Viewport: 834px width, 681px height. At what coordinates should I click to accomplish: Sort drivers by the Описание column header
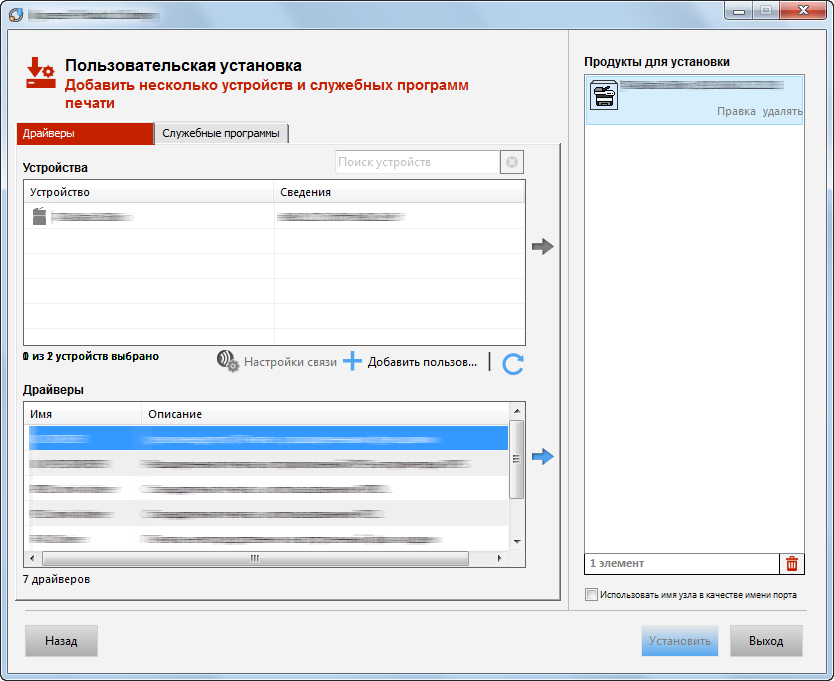click(x=325, y=414)
